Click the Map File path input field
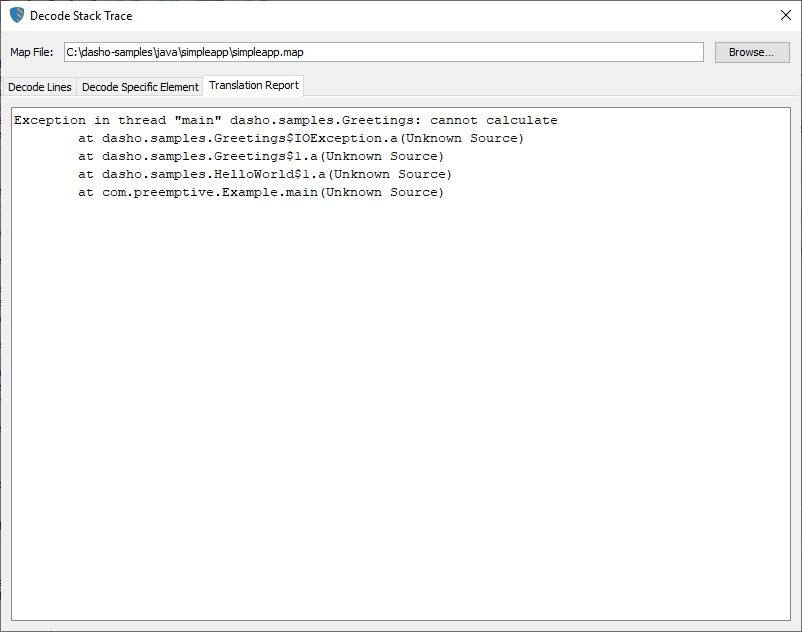 click(384, 52)
